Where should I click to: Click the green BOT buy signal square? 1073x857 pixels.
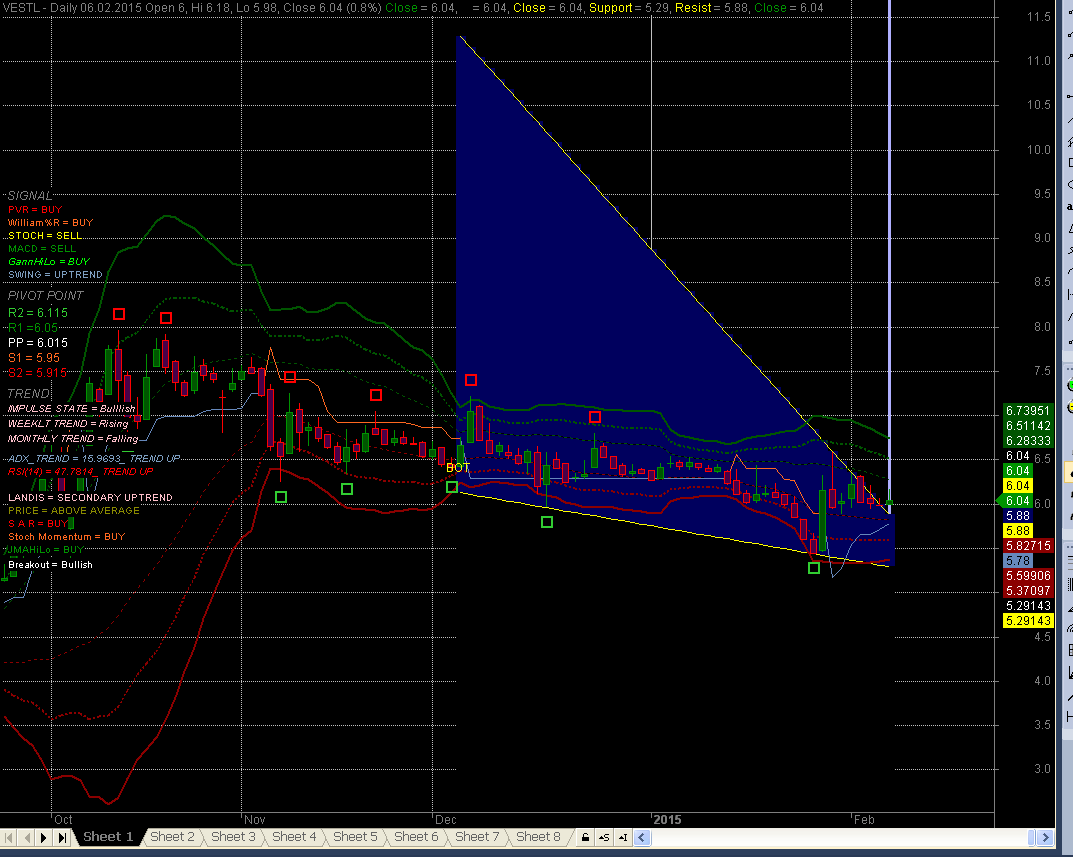click(x=452, y=487)
